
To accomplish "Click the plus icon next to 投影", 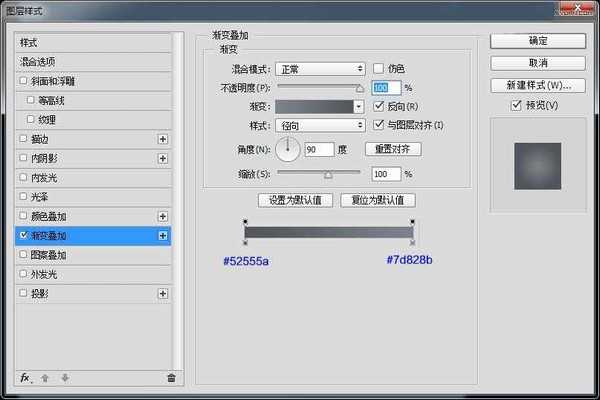I will [x=162, y=294].
